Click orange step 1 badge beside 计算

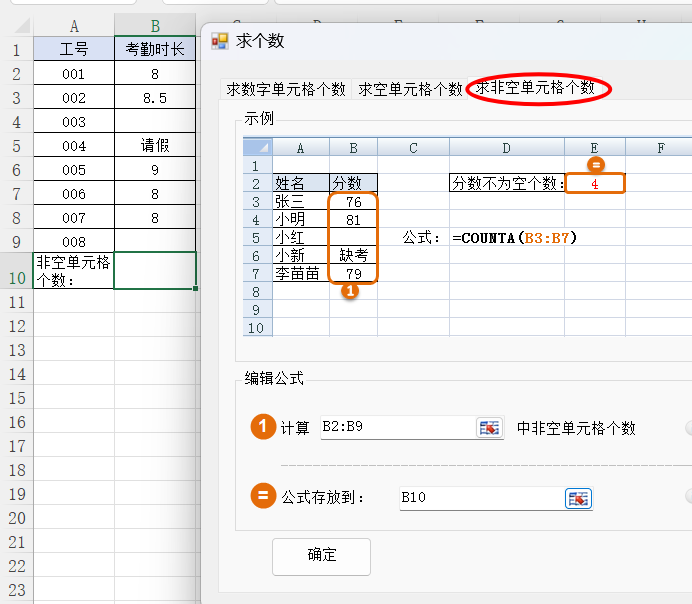pos(262,428)
